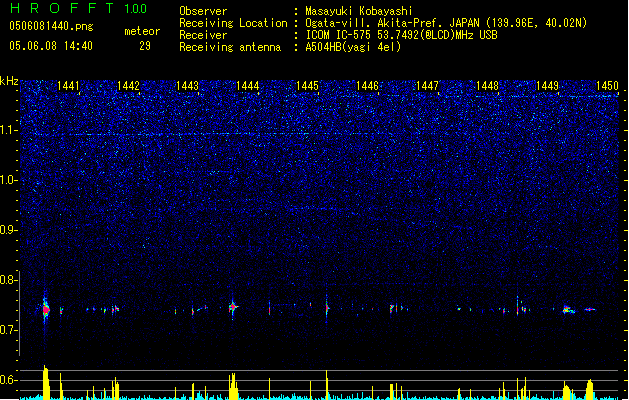Viewport: 629px width, 400px height.
Task: Click the tallest yellow power bar before 1441
Action: click(x=46, y=382)
